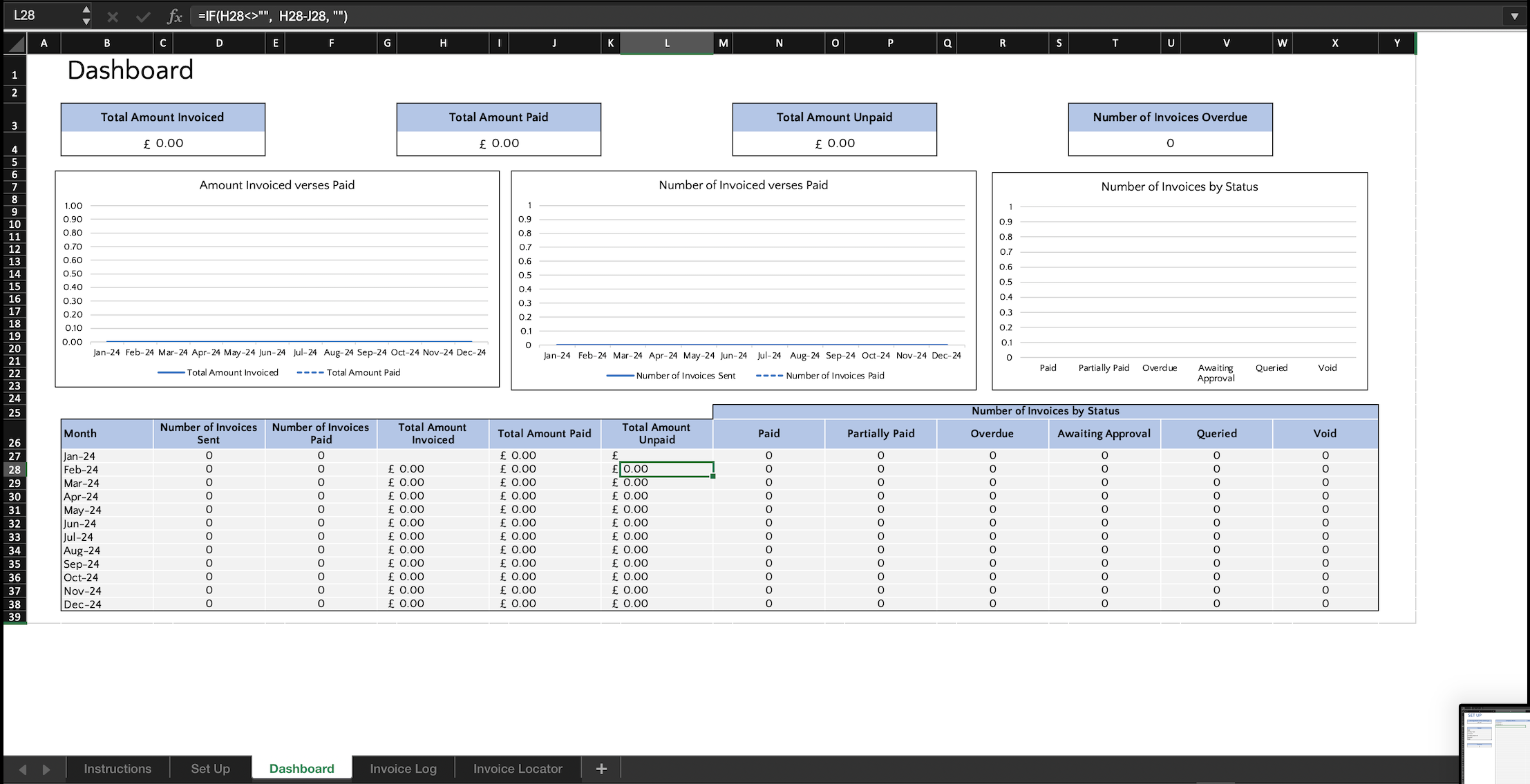Click the Month column header cell
The width and height of the screenshot is (1530, 784).
click(x=106, y=434)
